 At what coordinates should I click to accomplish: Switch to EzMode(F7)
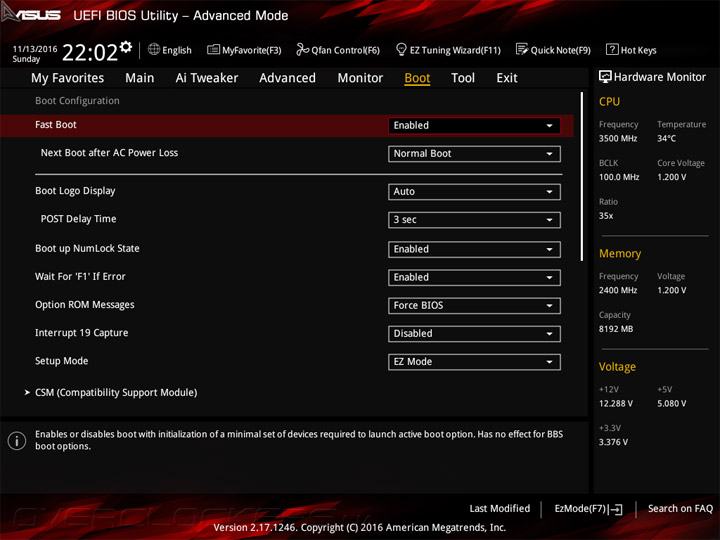(580, 509)
